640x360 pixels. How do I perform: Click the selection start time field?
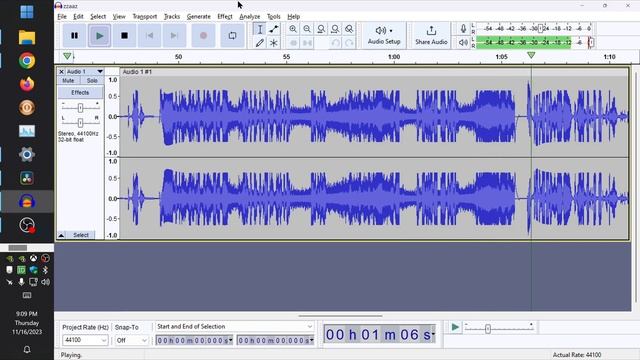pos(194,340)
